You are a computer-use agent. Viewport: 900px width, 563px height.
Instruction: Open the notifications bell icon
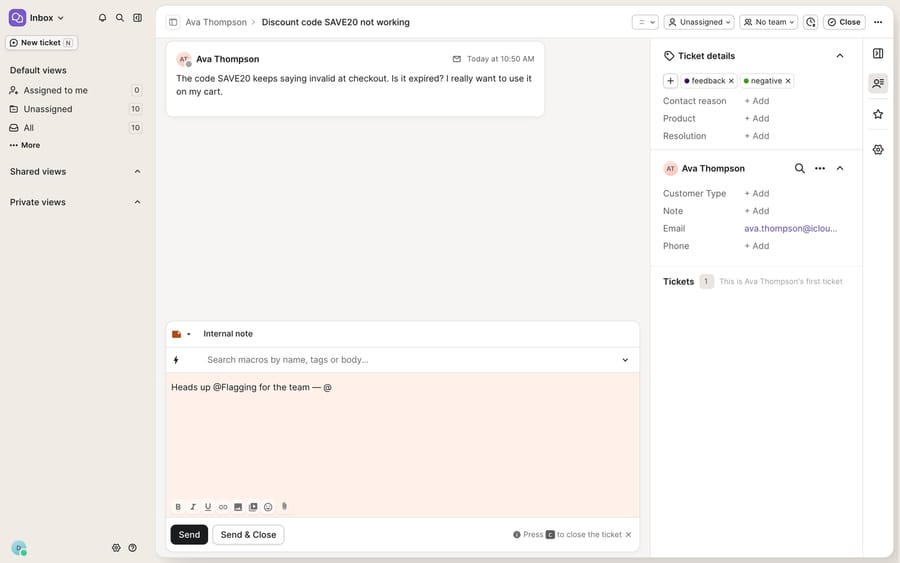point(102,18)
